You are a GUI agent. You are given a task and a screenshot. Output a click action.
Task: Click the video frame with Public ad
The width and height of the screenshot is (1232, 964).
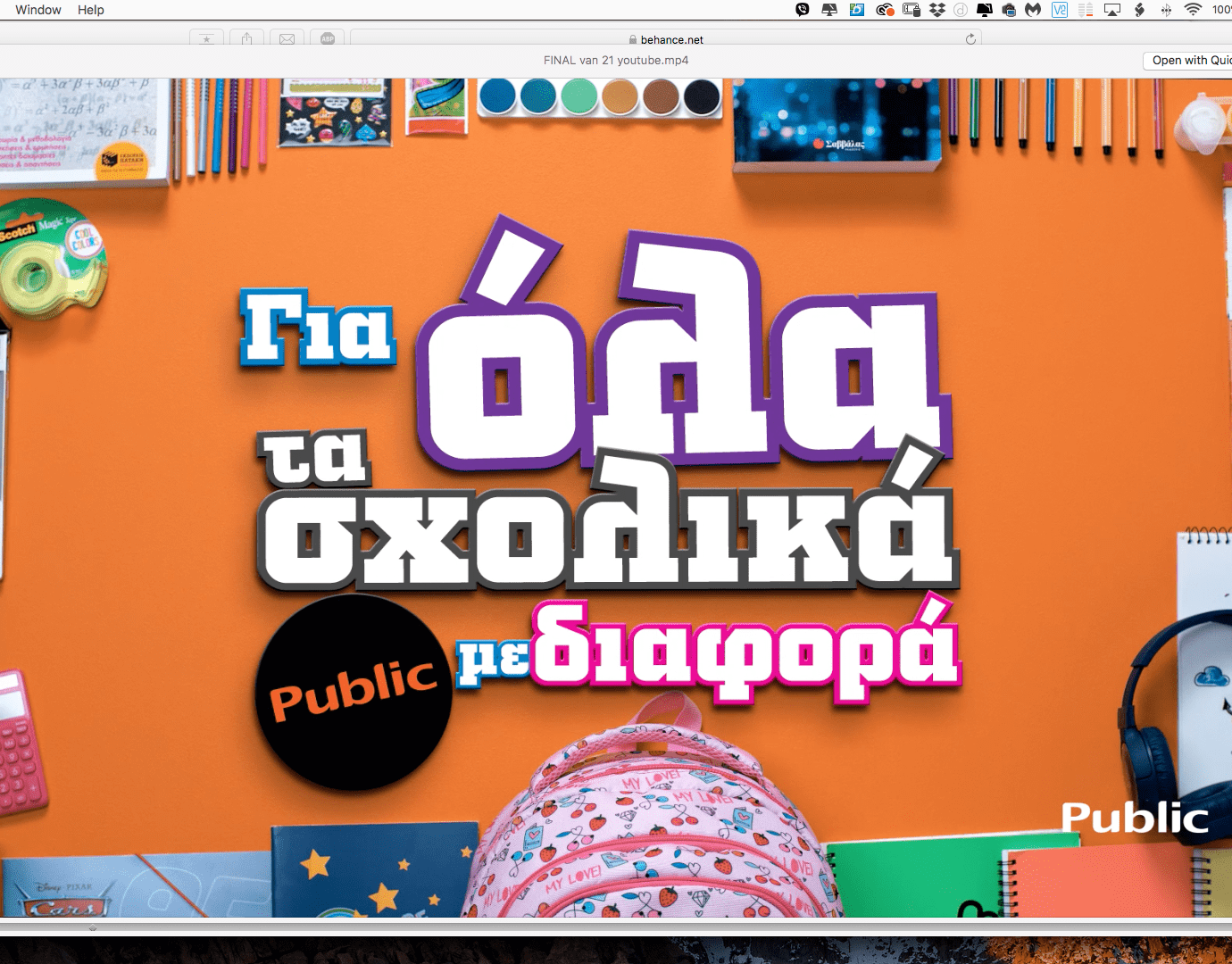point(616,497)
